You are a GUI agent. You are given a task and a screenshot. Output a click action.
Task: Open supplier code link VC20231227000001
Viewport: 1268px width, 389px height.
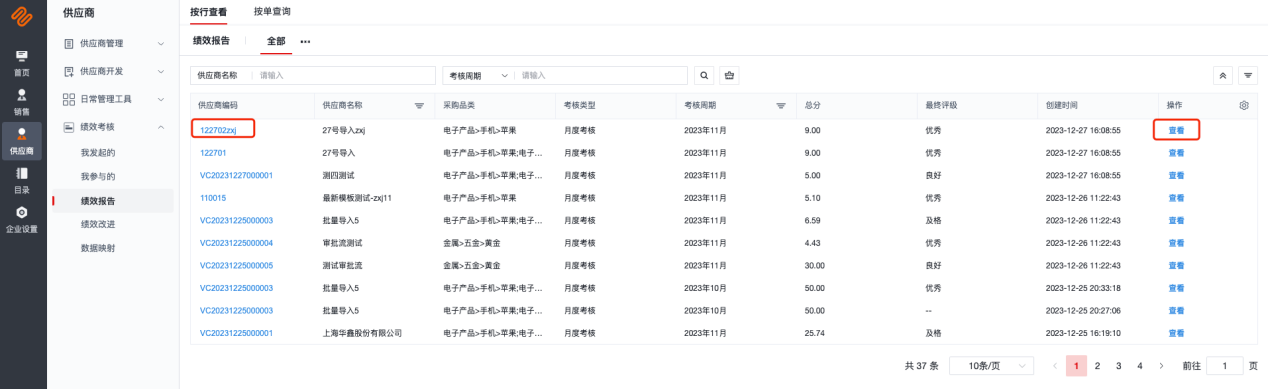[236, 175]
